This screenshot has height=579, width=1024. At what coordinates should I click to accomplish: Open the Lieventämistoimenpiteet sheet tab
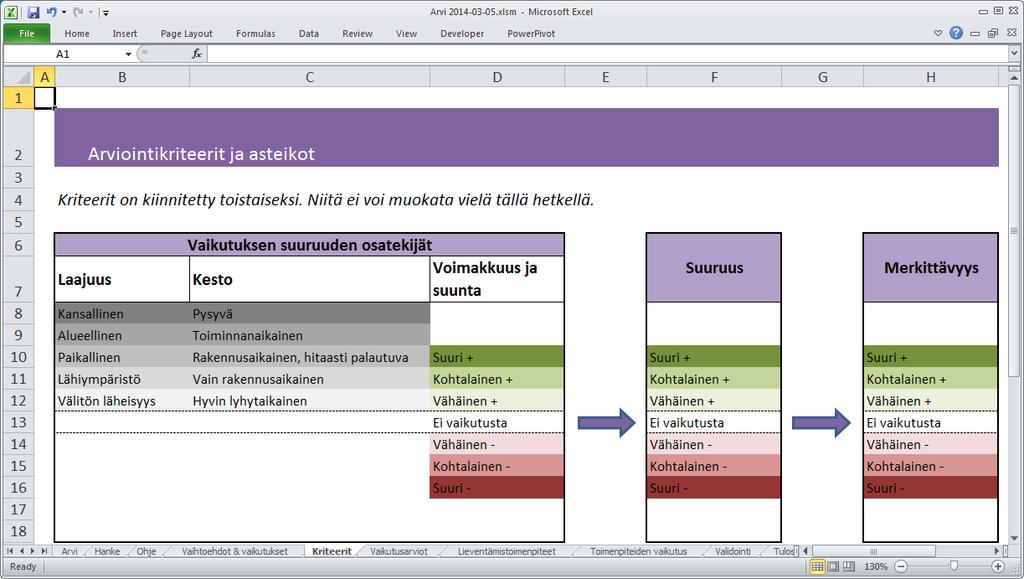(507, 552)
